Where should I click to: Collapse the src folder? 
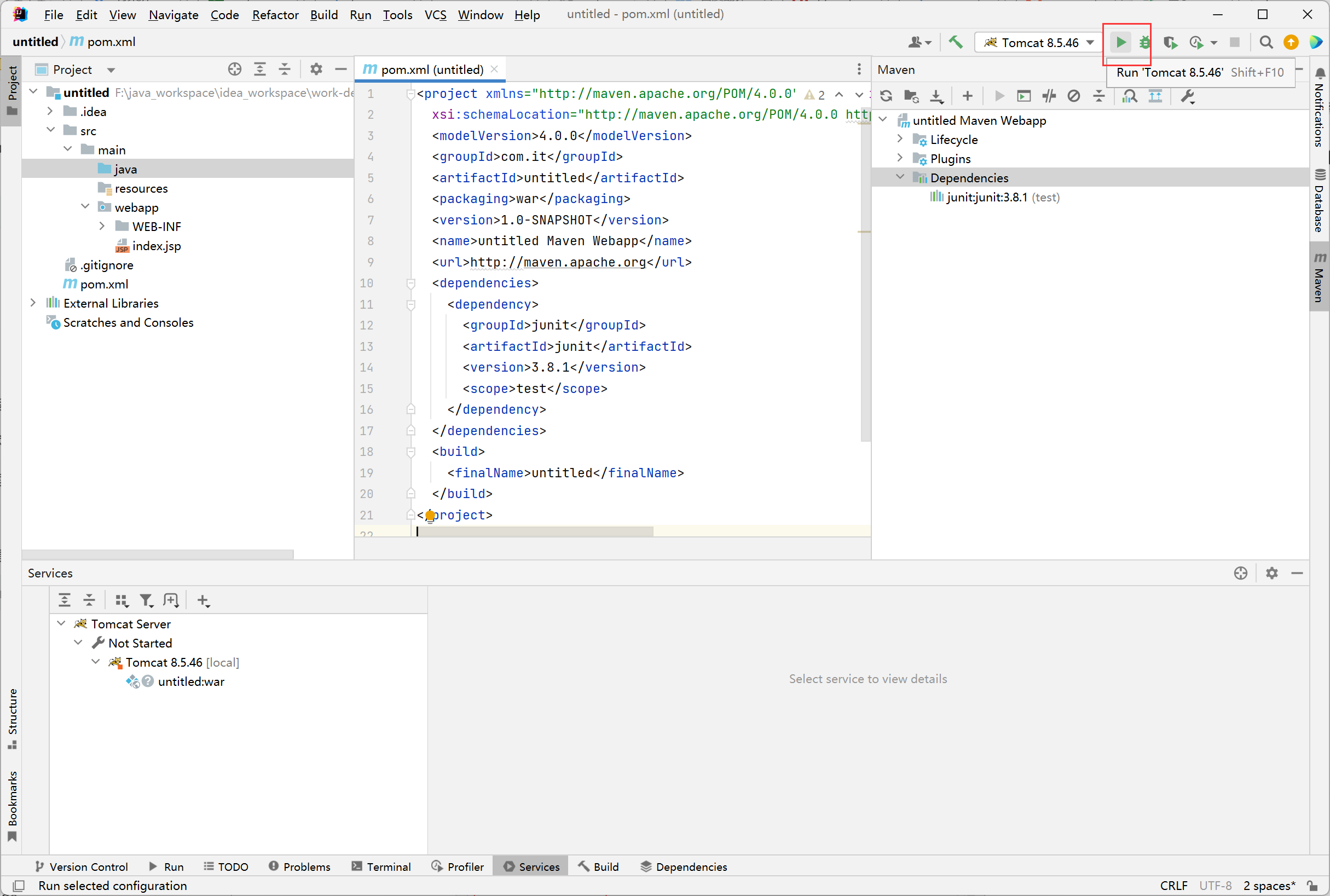(50, 130)
